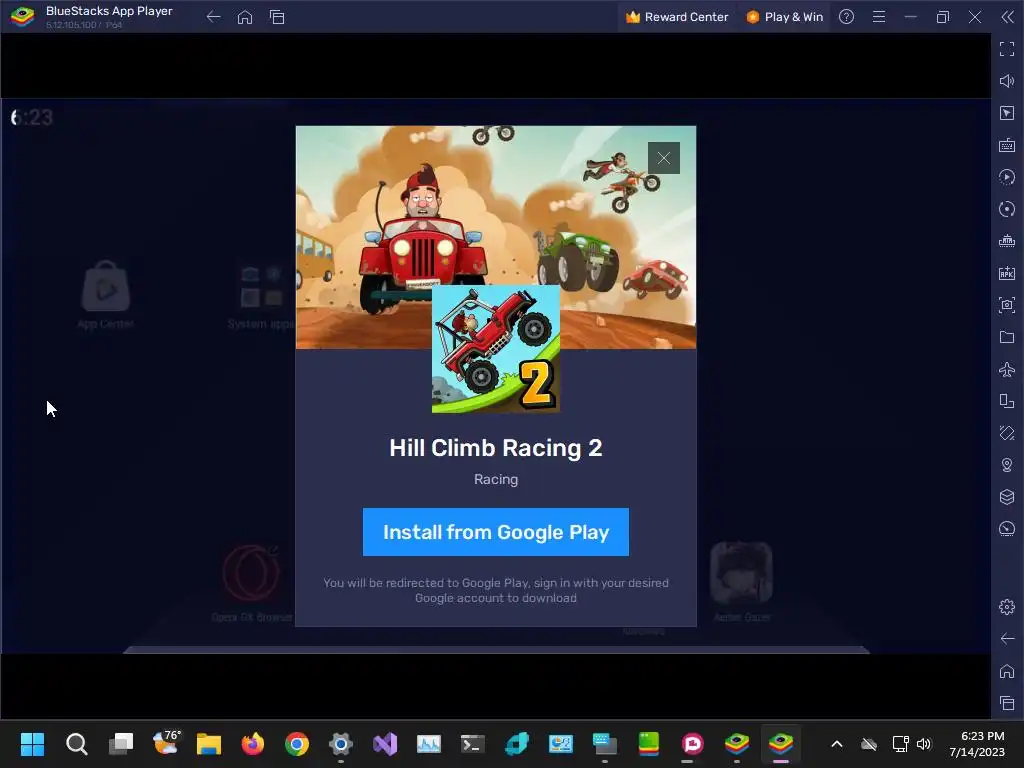
Task: Click the Hill Climb Racing 2 game icon
Action: [x=496, y=349]
